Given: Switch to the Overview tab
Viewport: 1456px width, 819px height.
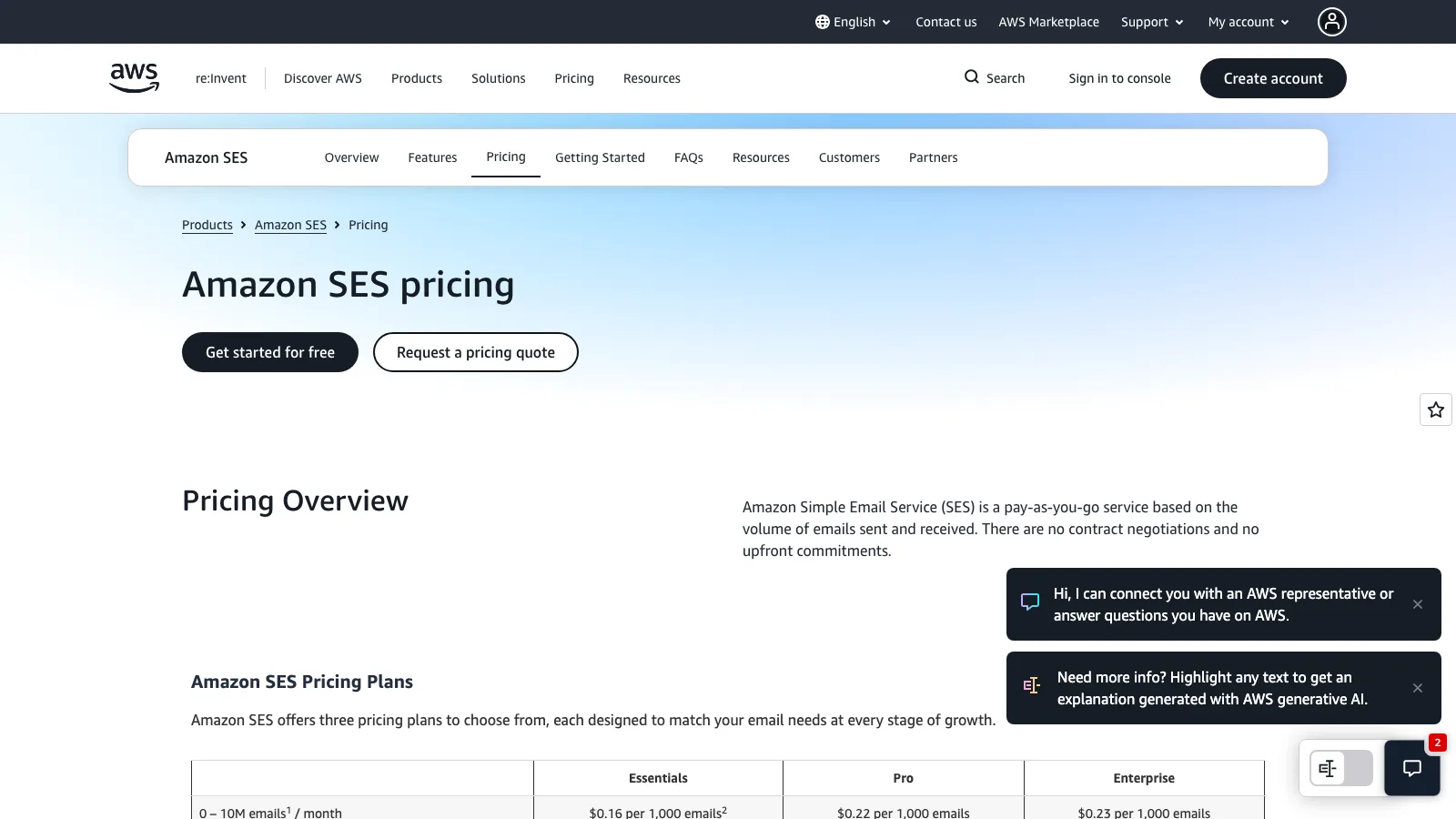Looking at the screenshot, I should point(351,157).
